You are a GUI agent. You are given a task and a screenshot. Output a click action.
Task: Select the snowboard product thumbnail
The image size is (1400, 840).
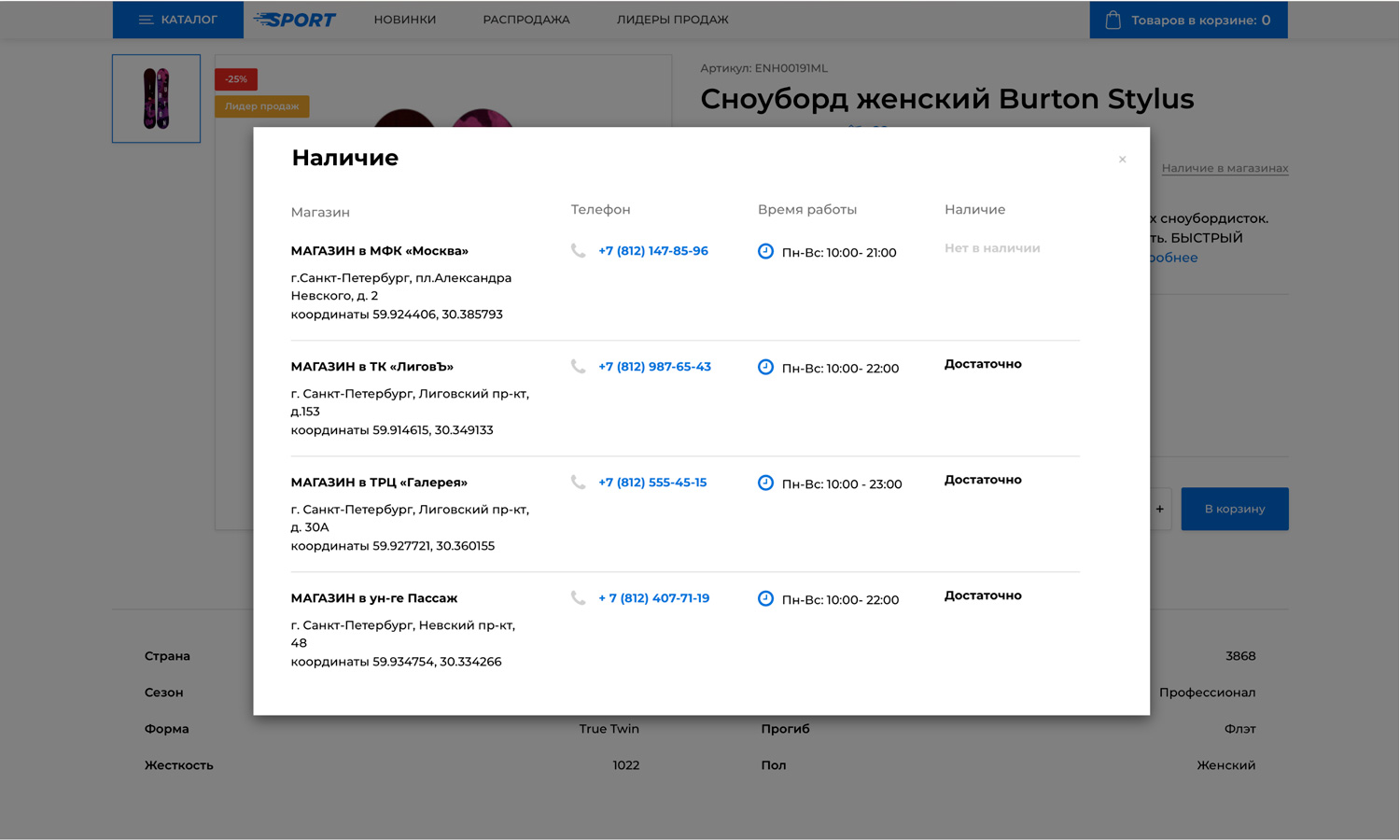[156, 98]
